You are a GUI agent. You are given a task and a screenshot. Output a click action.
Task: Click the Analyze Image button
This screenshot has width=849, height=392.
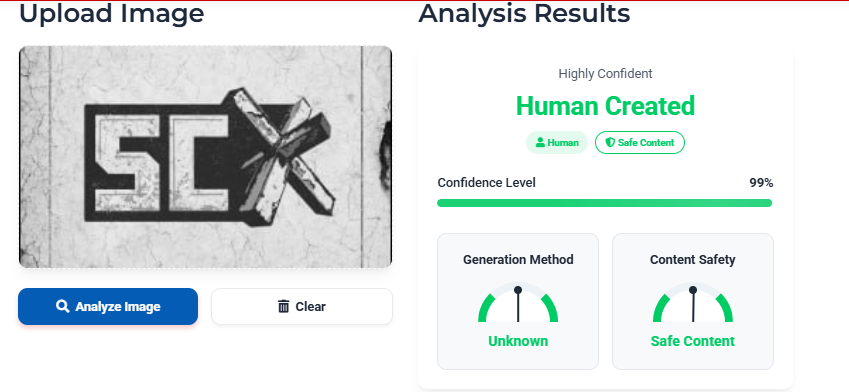(x=108, y=306)
